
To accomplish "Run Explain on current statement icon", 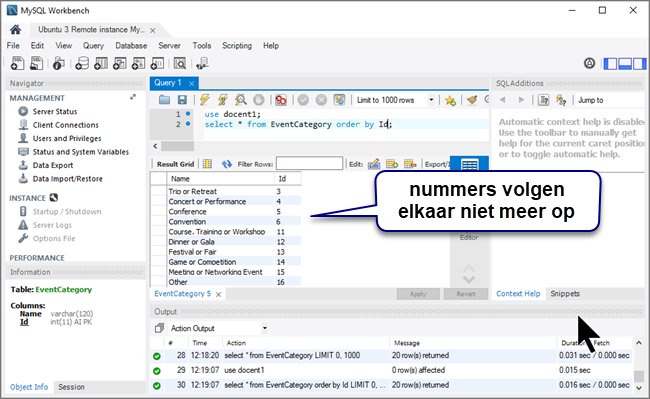I will (x=241, y=100).
